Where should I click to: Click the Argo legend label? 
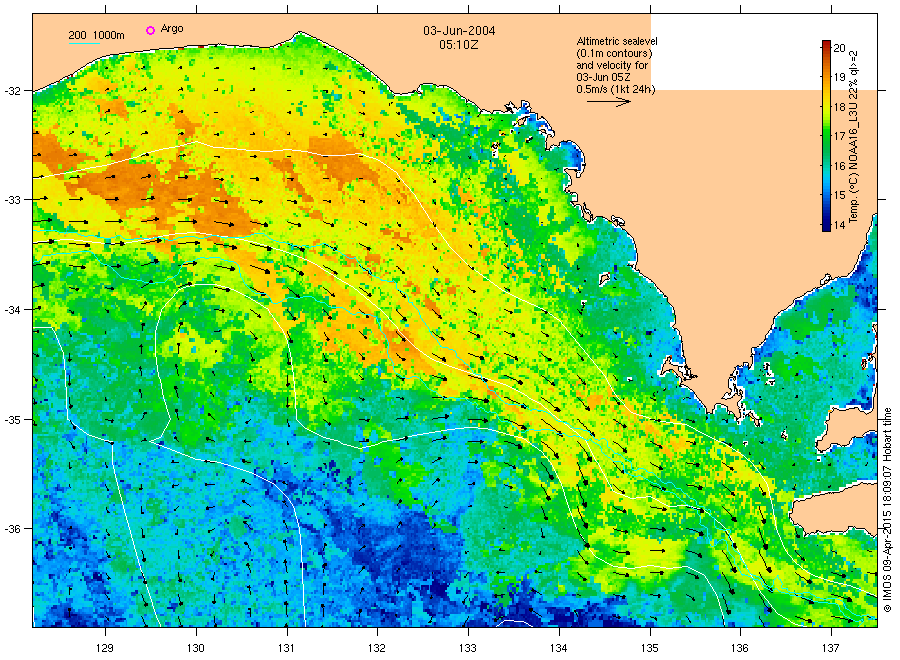coord(172,29)
